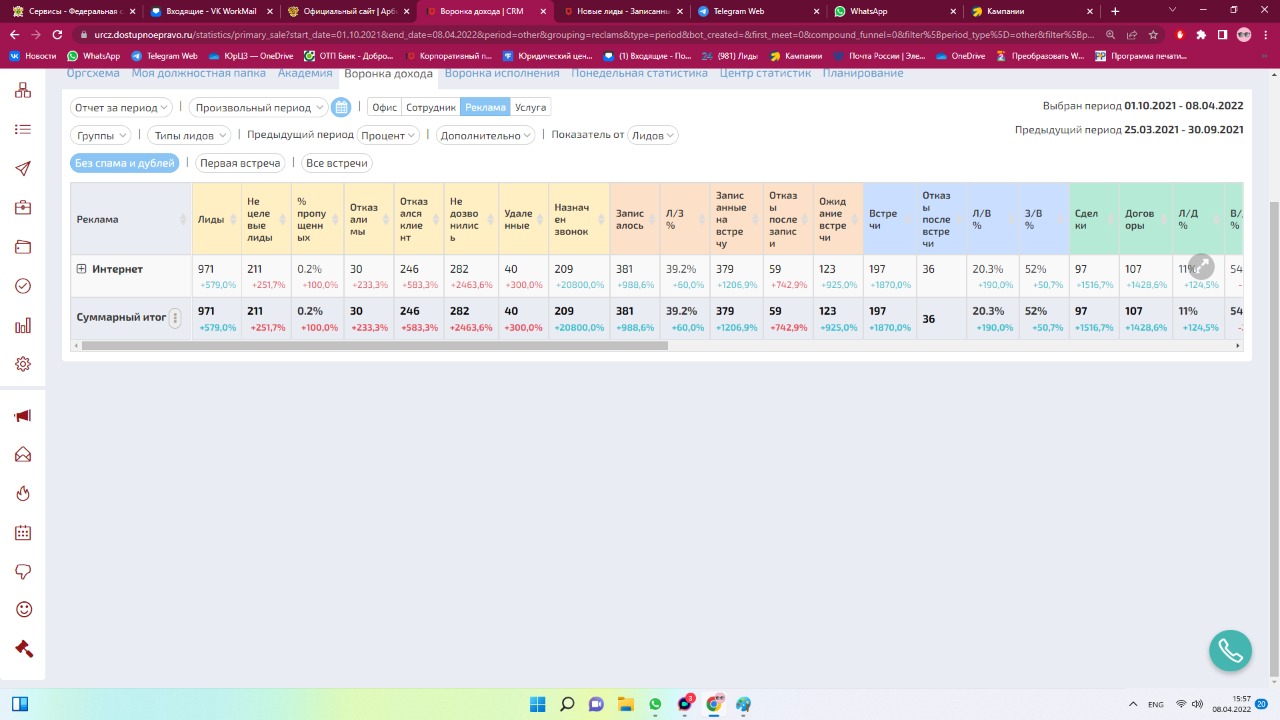Viewport: 1280px width, 720px height.
Task: Select the 'Все встречи' filter
Action: coord(337,163)
